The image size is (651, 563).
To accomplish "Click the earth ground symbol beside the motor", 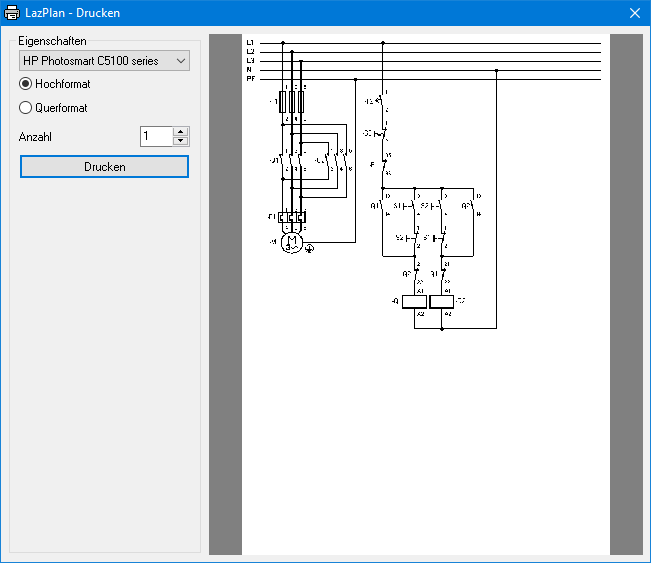I will point(310,248).
